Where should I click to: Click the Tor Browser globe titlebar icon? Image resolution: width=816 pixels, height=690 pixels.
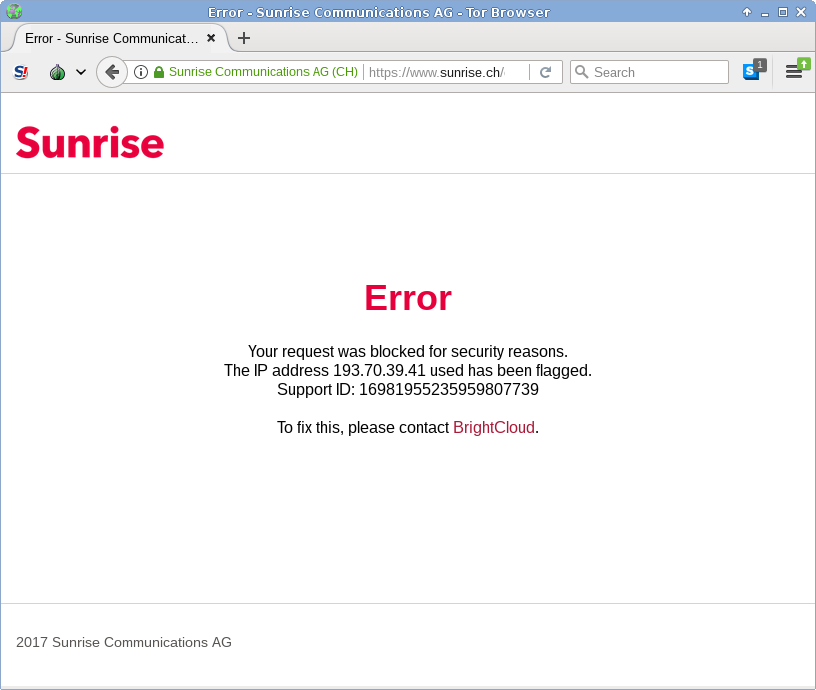pos(14,11)
